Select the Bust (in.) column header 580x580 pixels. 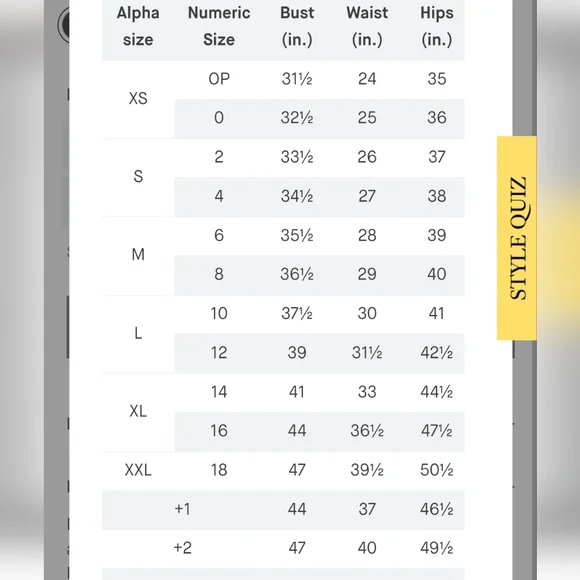(297, 27)
